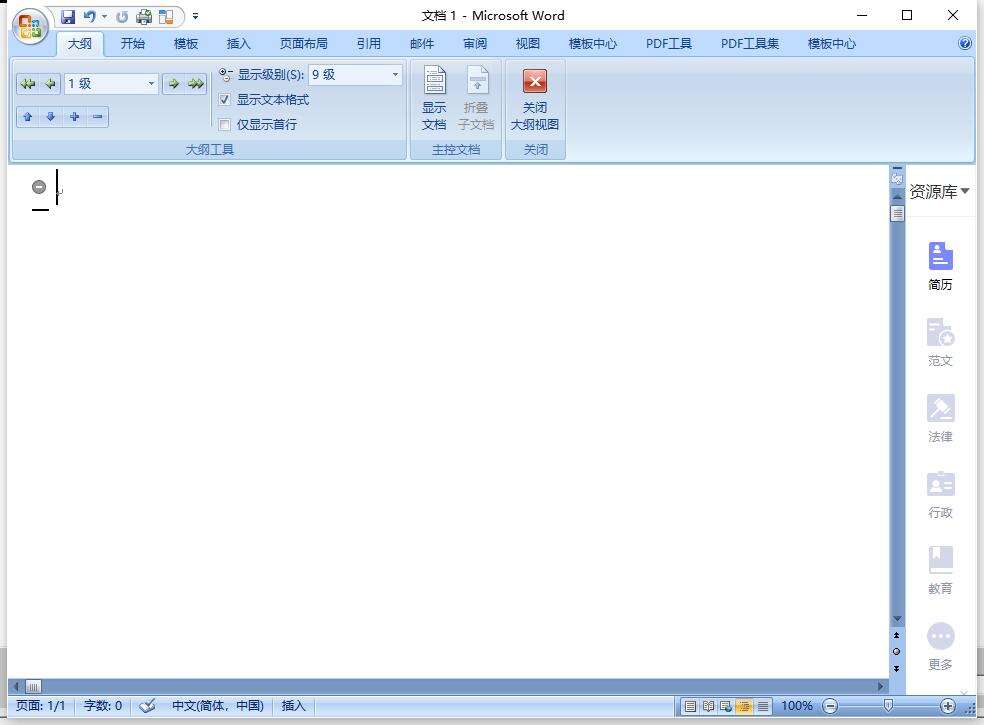This screenshot has height=725, width=984.
Task: Open 教育 resource in the sidebar
Action: click(940, 570)
